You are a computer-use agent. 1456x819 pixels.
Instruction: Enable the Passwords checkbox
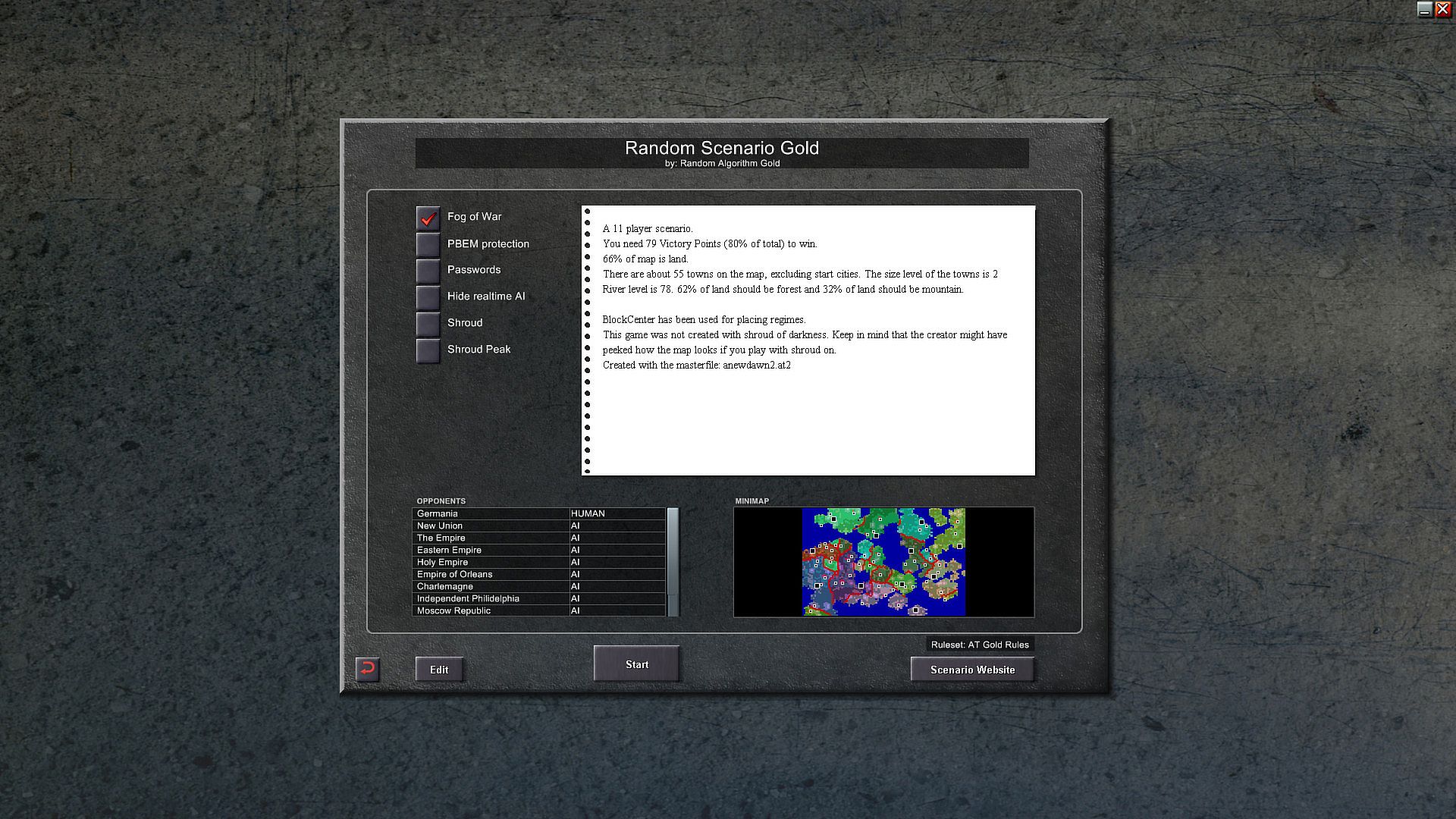[x=428, y=271]
